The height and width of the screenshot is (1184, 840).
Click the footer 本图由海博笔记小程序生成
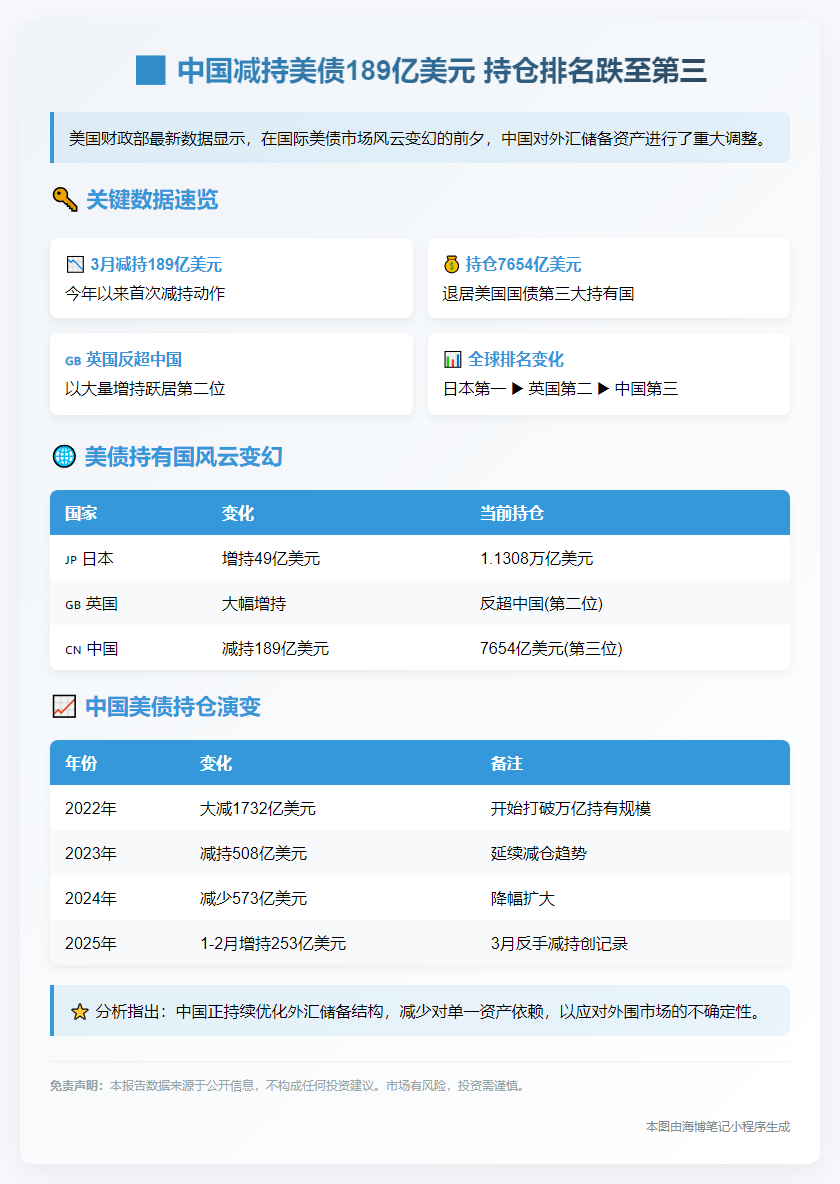(x=718, y=1127)
